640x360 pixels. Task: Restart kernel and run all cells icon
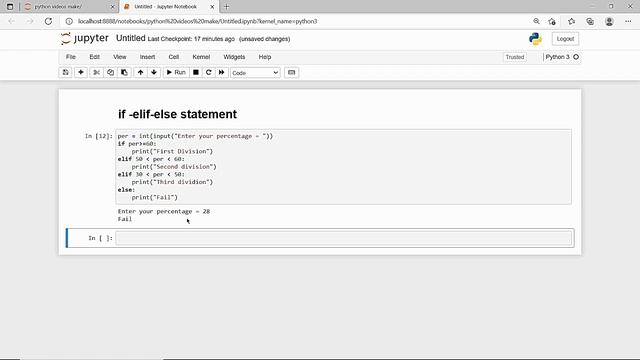pos(222,72)
